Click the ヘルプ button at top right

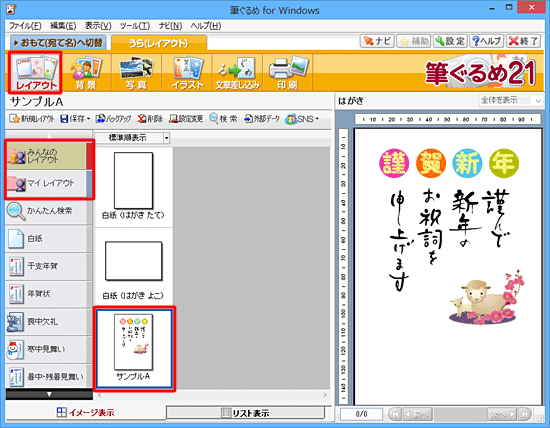tap(487, 41)
